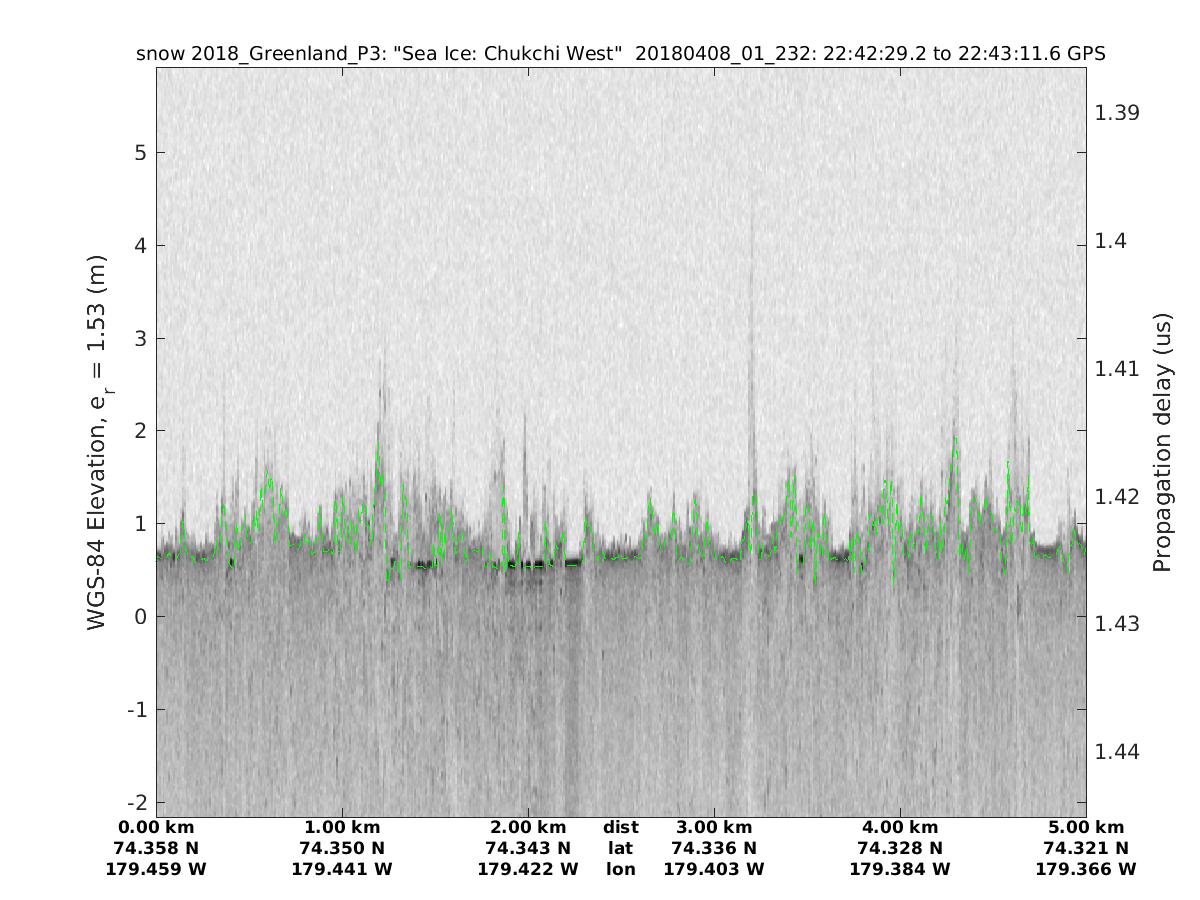Click the 1.39 propagation delay tick
The image size is (1200, 900).
1117,112
